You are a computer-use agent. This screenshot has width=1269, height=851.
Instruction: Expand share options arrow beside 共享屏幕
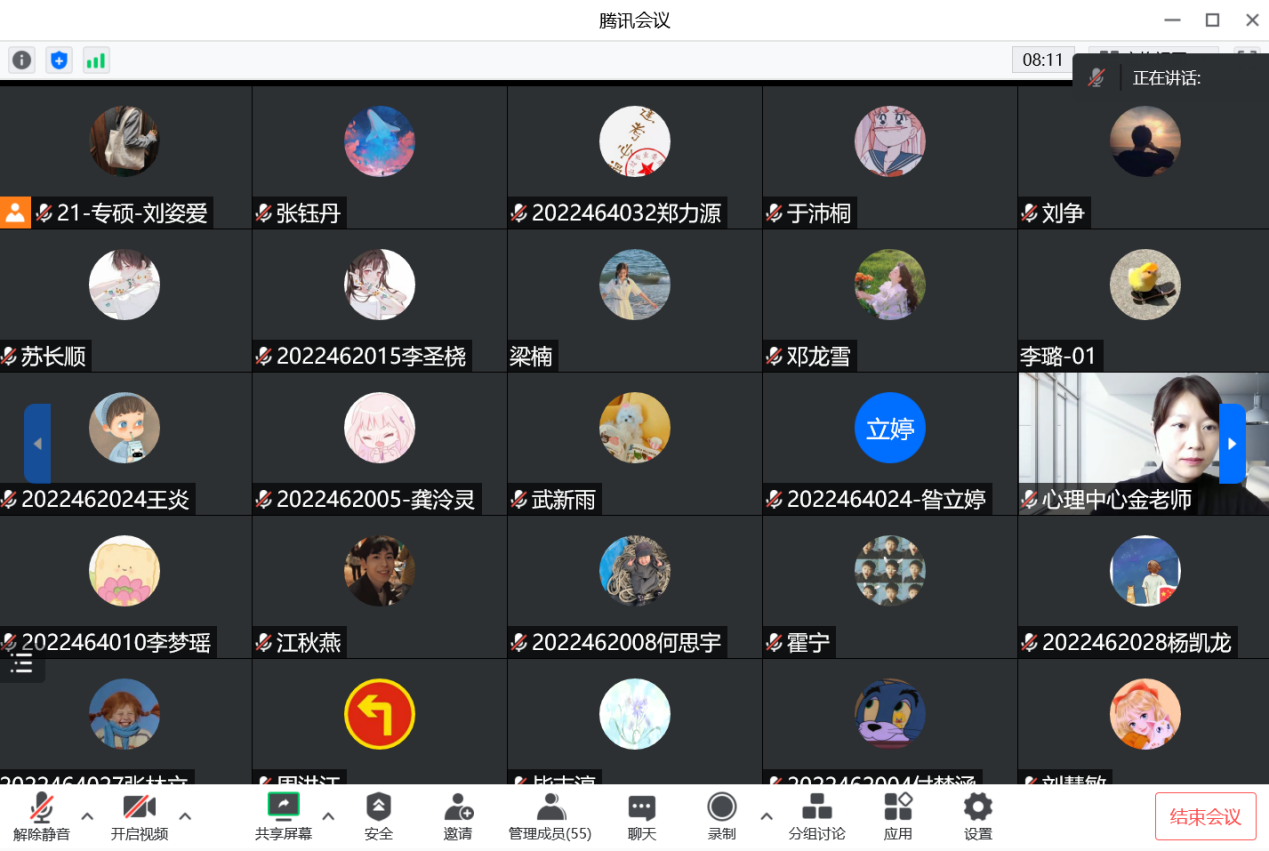tap(328, 816)
